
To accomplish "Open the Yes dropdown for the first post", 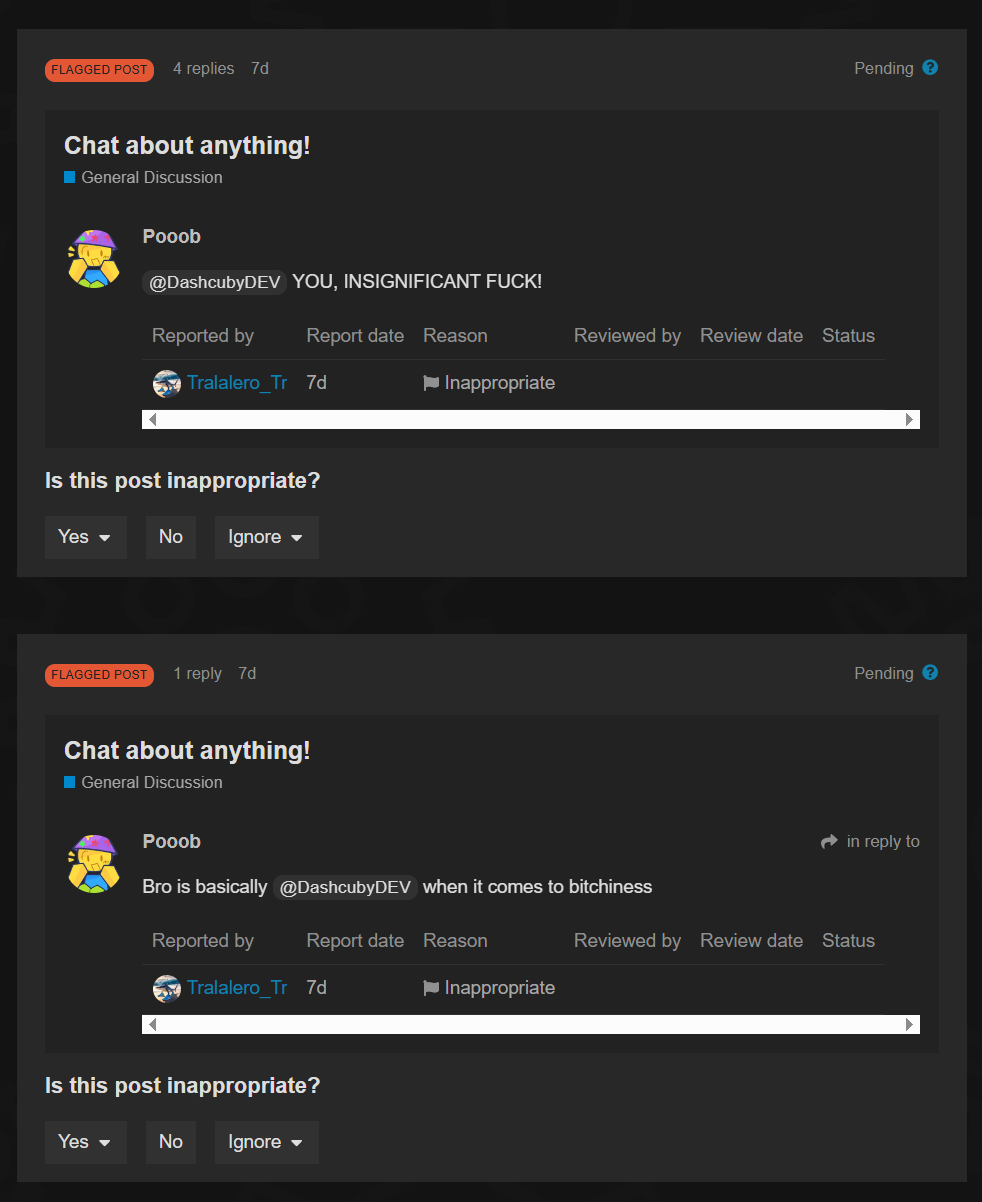I will pos(86,537).
